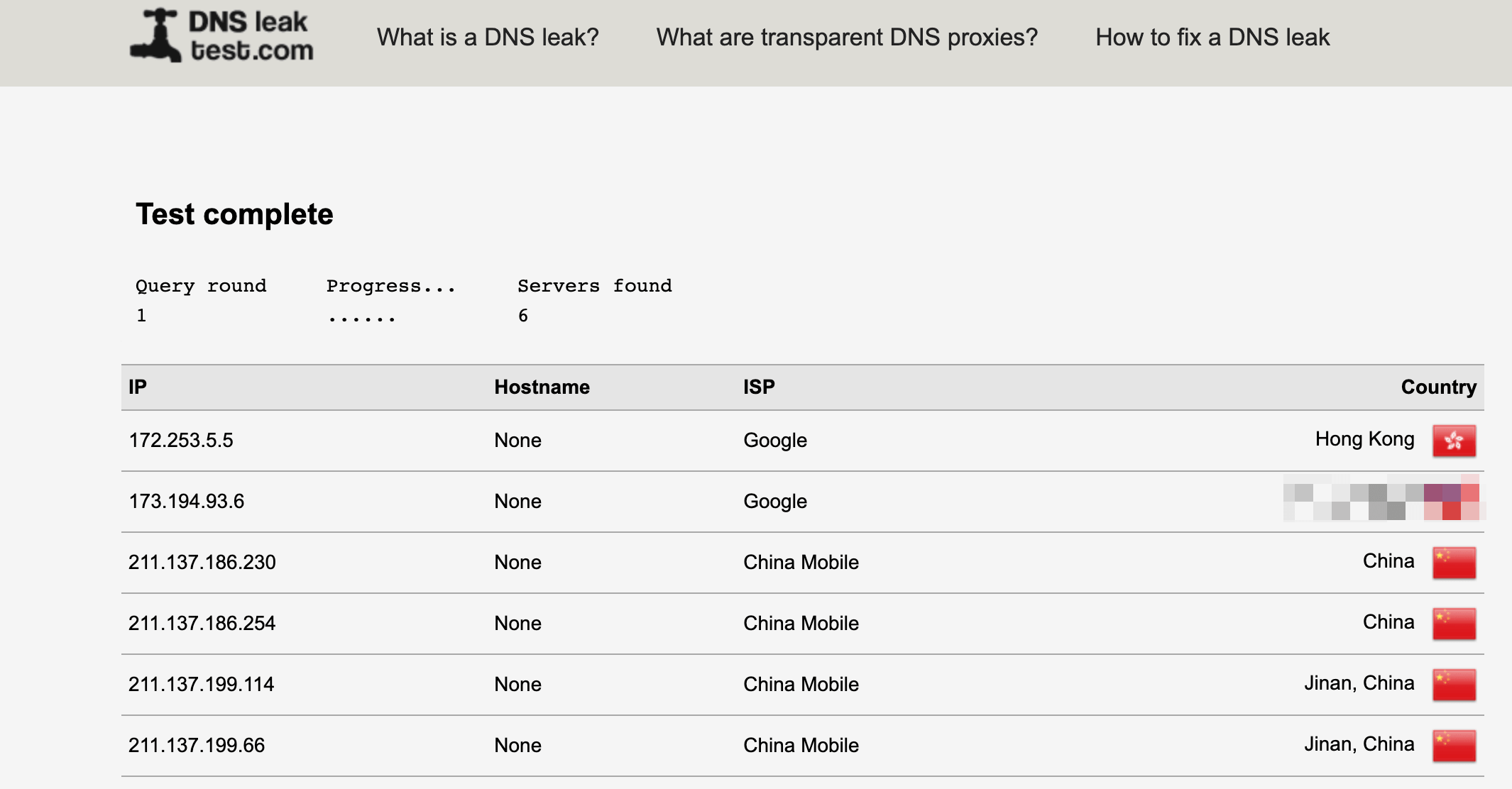Image resolution: width=1512 pixels, height=789 pixels.
Task: Open "What is a DNS leak?" page
Action: pyautogui.click(x=488, y=37)
